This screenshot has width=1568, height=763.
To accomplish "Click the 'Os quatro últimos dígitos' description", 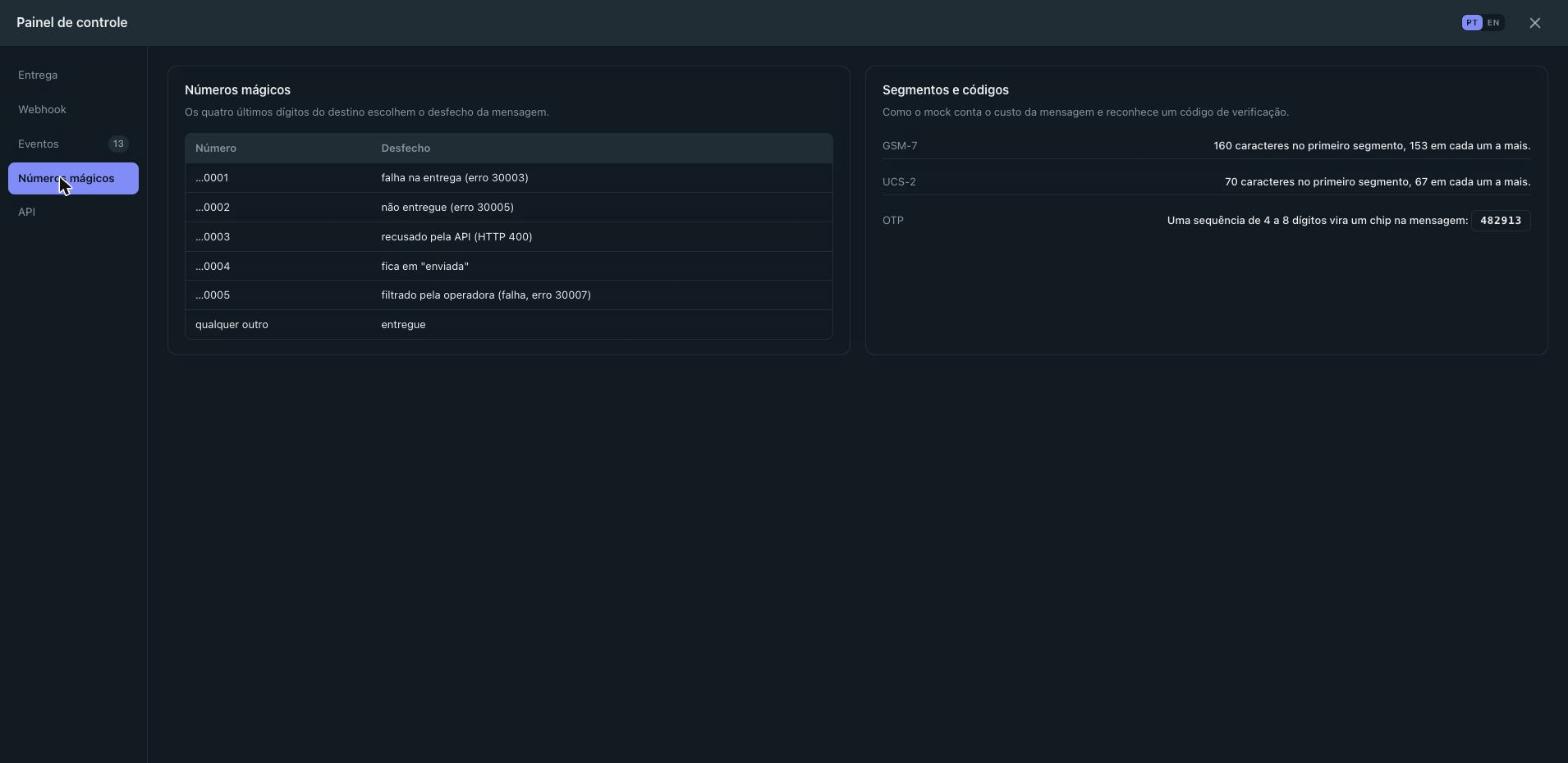I will click(x=367, y=112).
